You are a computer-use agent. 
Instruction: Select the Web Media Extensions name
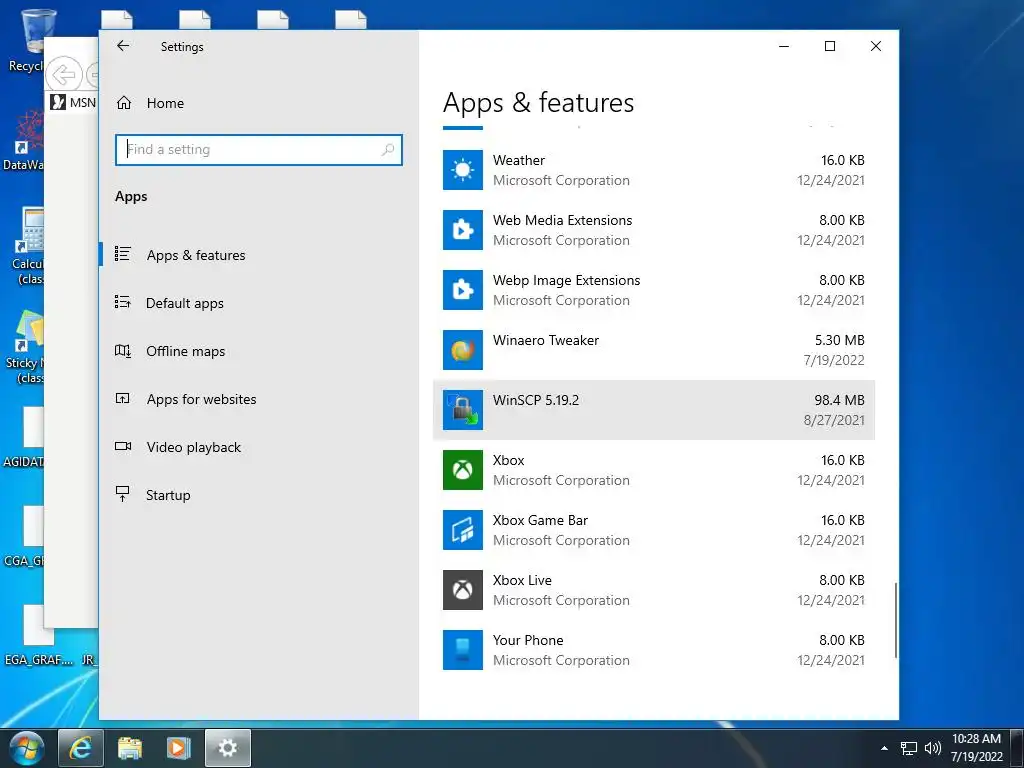pos(562,220)
